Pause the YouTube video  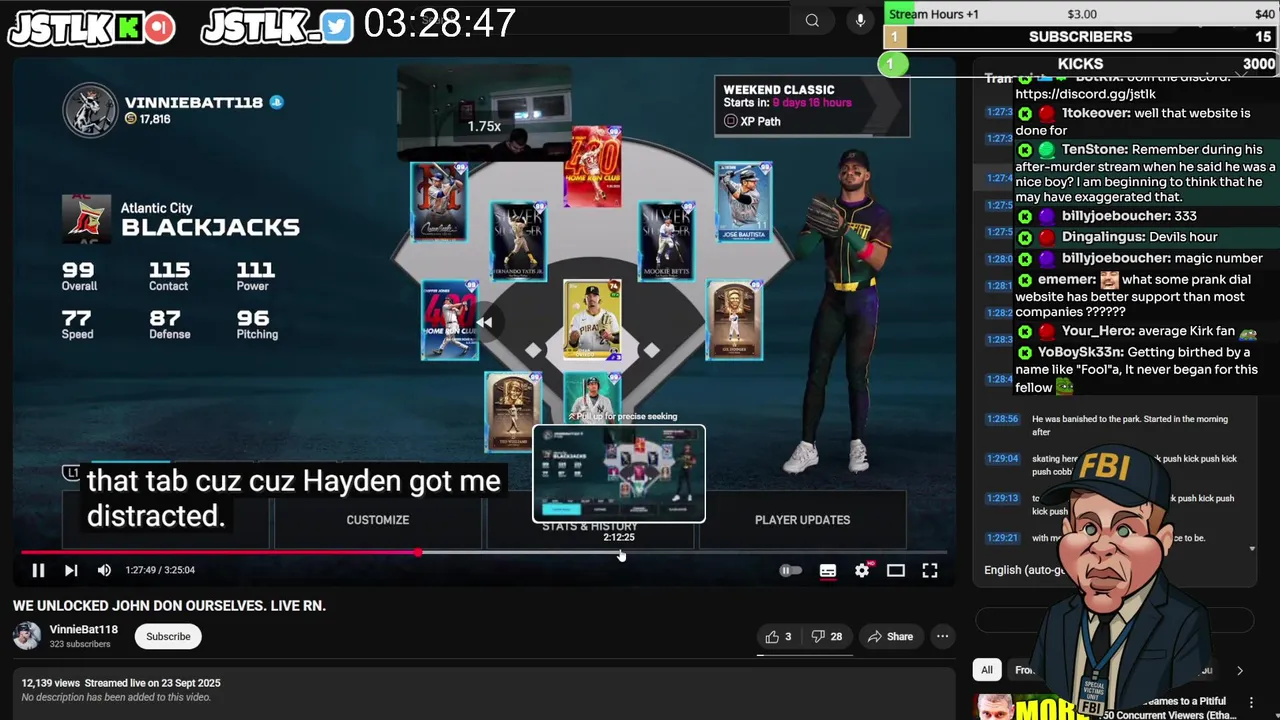[x=38, y=570]
